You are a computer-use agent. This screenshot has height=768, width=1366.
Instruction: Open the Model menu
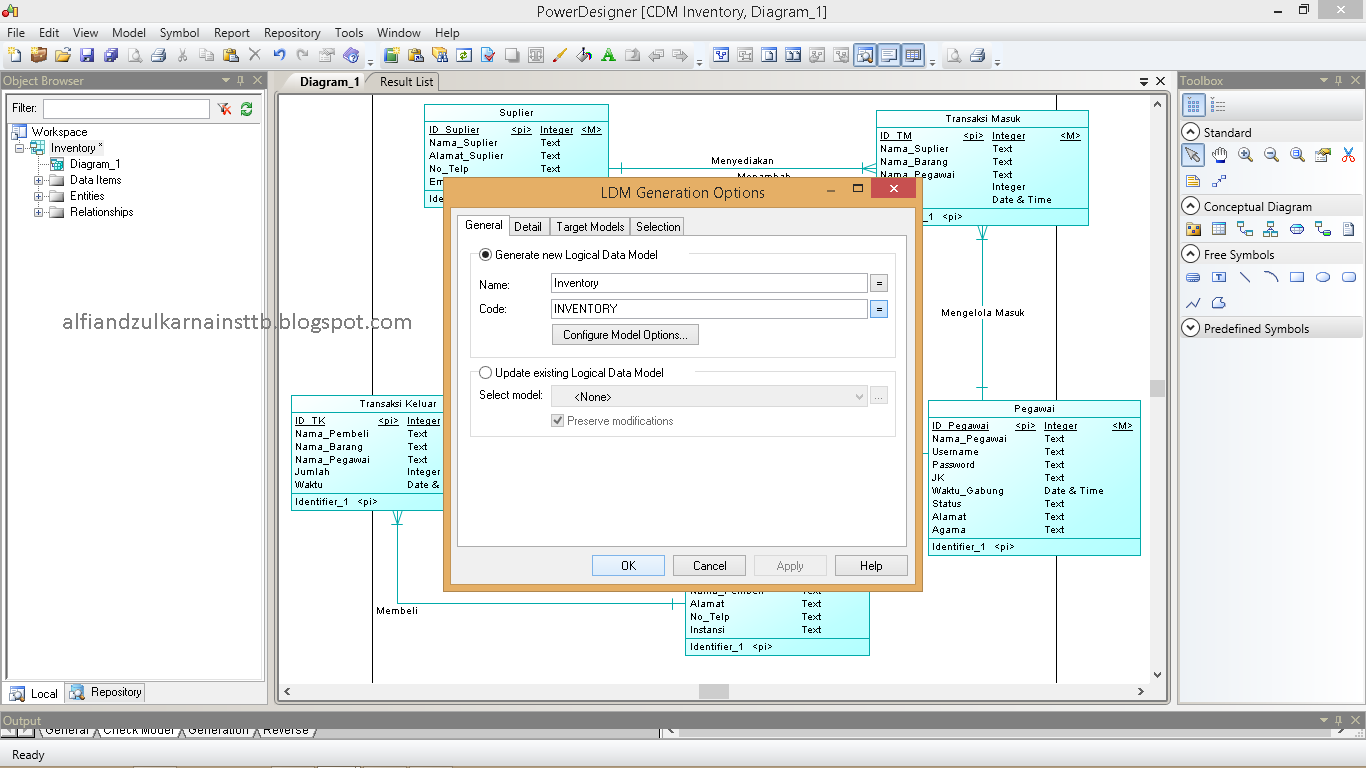(x=128, y=32)
